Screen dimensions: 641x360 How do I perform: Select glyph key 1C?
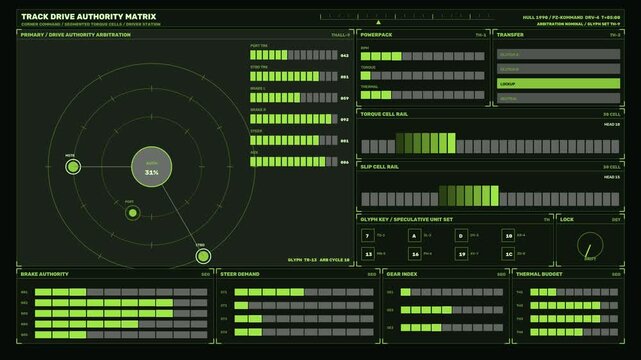(x=508, y=254)
